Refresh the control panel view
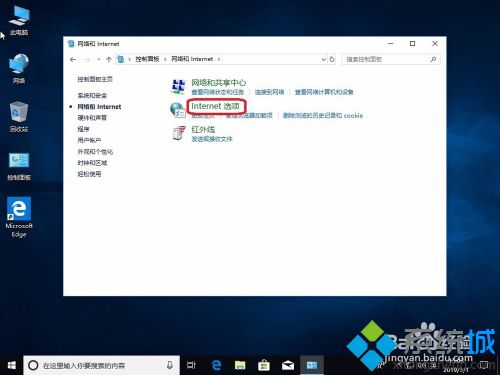 click(x=332, y=59)
